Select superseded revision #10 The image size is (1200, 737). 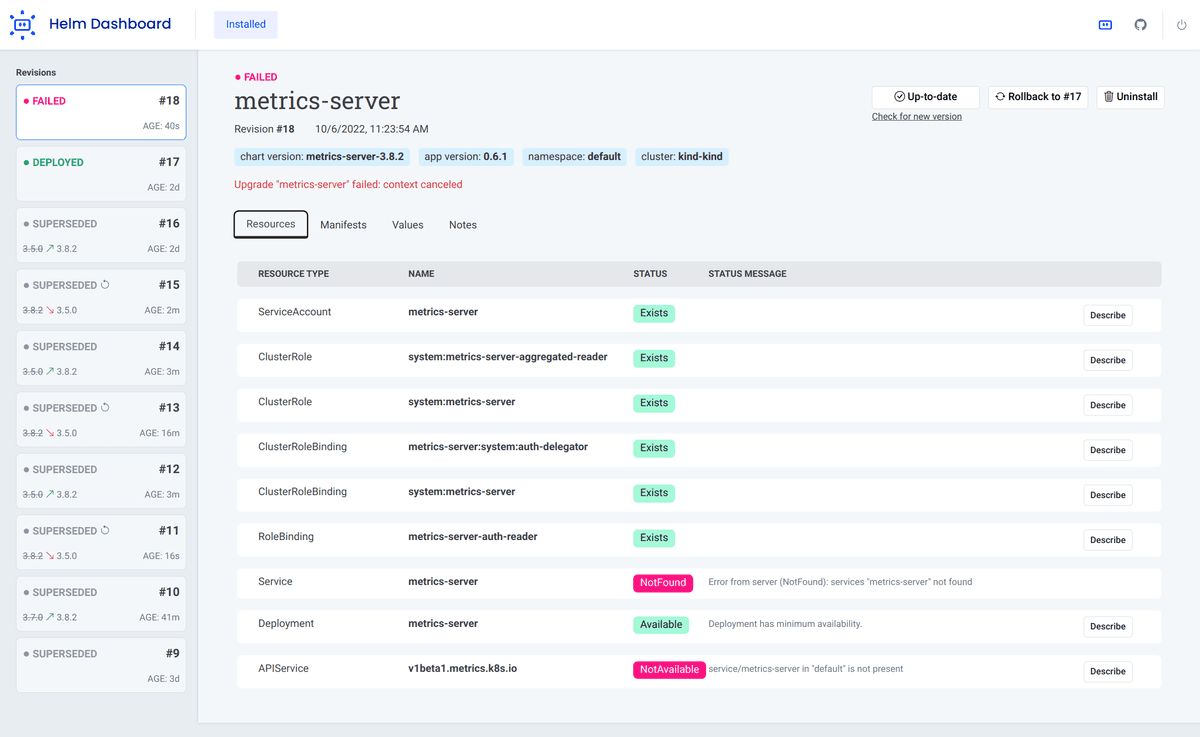click(x=101, y=604)
